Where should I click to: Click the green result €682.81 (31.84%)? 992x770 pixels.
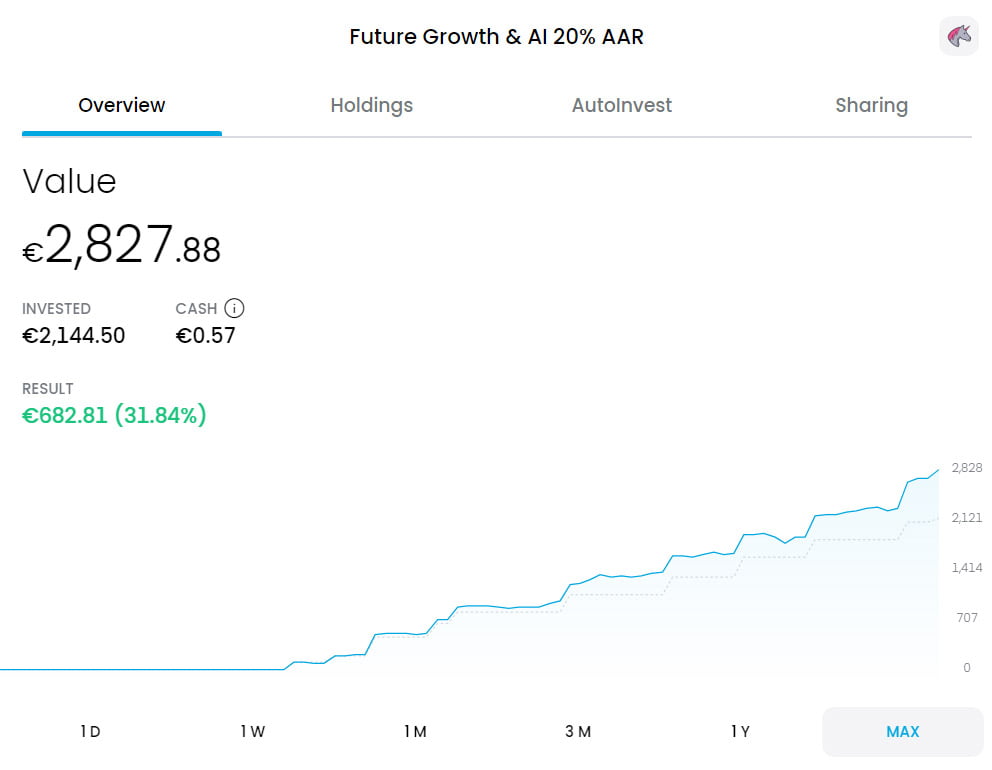pos(114,415)
